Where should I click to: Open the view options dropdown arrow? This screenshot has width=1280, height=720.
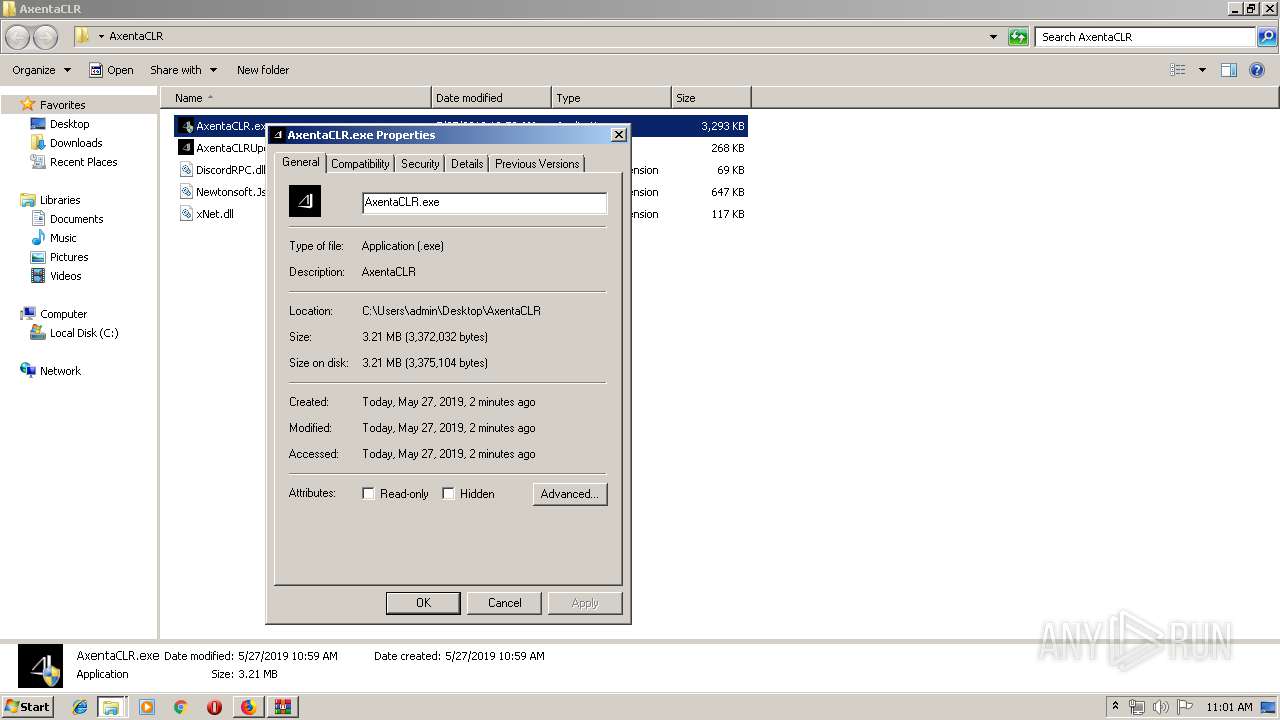1202,70
